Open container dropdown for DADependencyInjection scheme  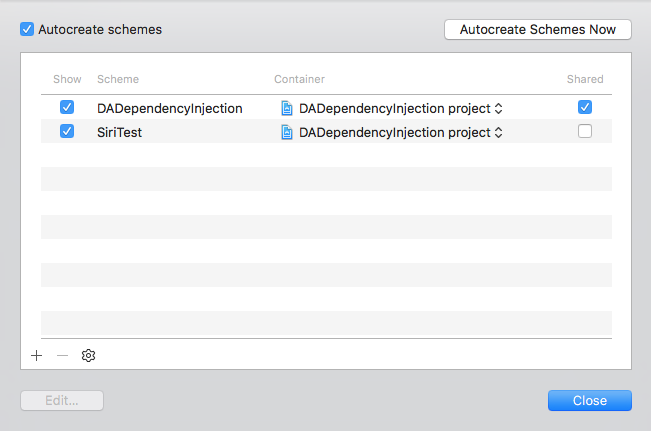498,108
